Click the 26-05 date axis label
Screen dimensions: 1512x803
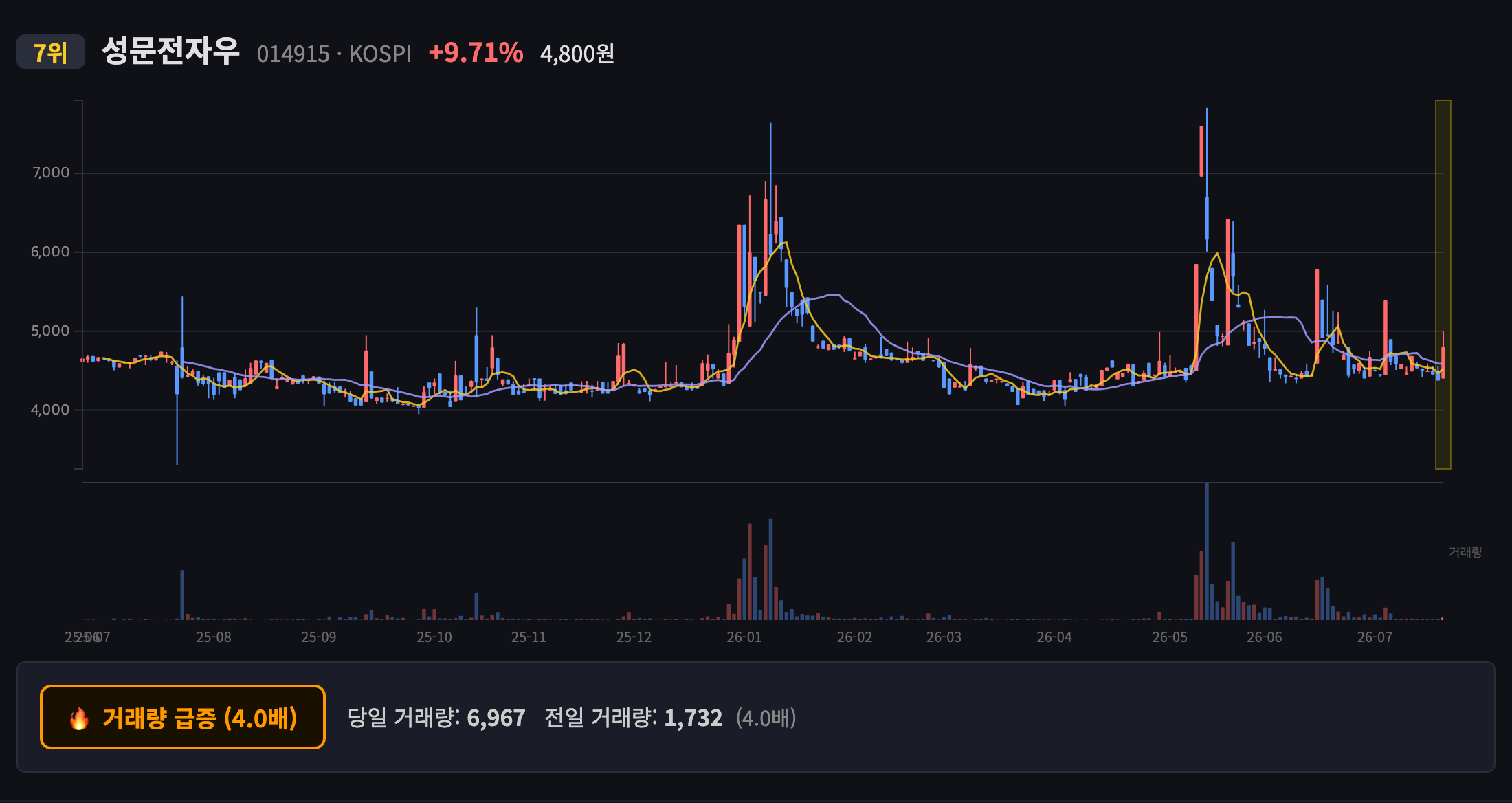(x=1170, y=637)
